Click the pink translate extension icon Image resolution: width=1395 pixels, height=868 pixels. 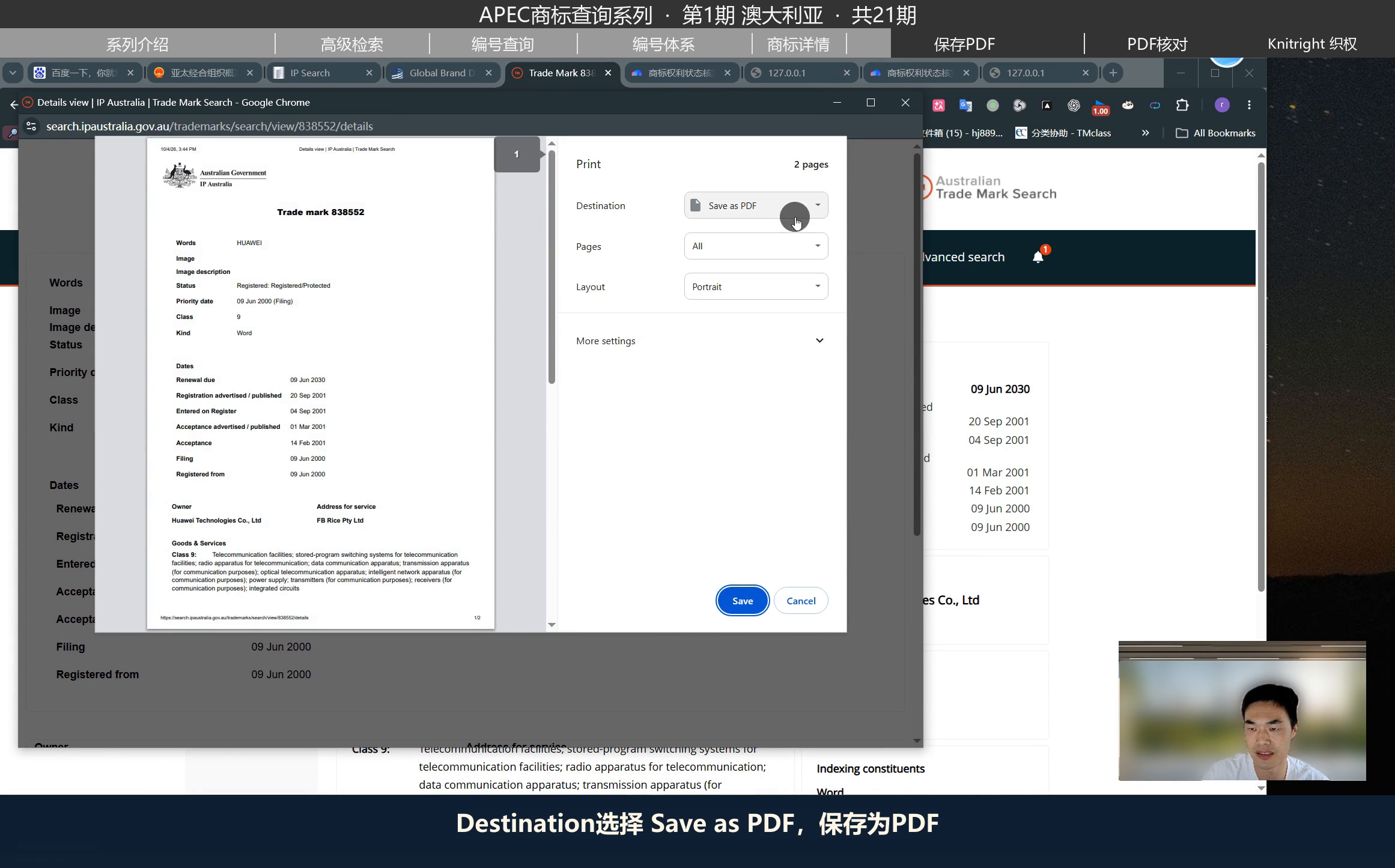click(x=938, y=106)
